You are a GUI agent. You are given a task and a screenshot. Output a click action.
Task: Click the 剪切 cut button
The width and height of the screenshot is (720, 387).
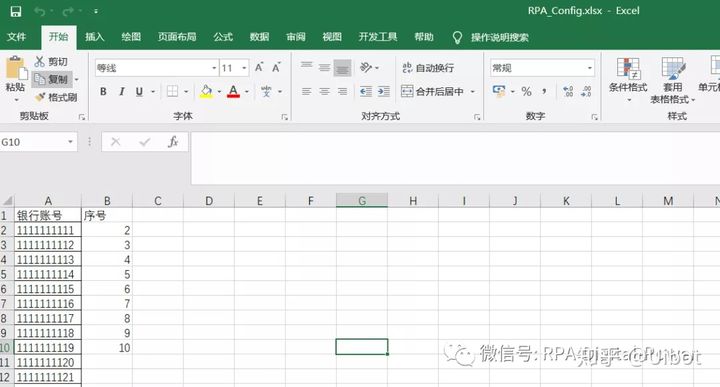[x=51, y=62]
